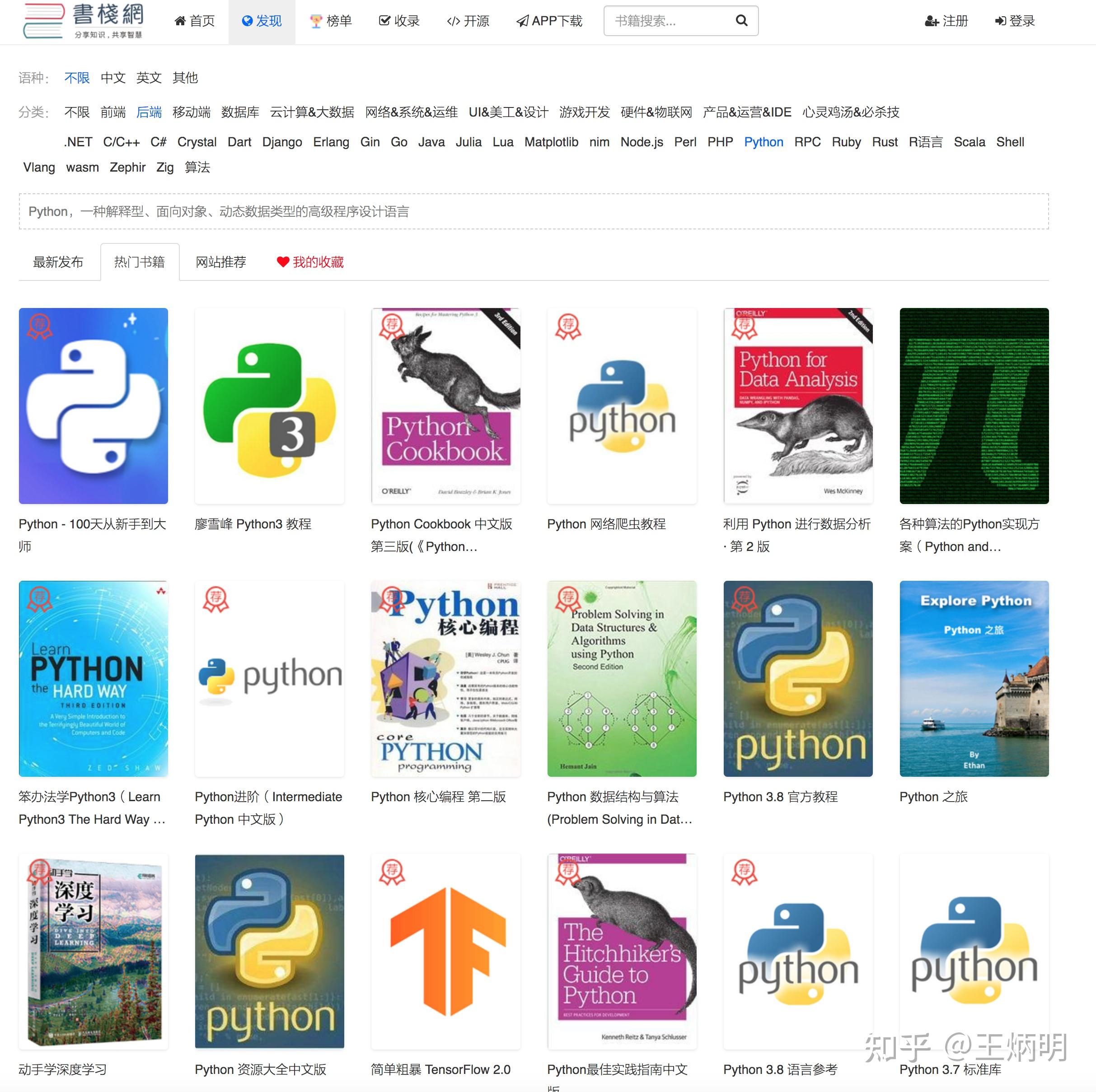Screen dimensions: 1096x1092
Task: Click the search magnifier icon
Action: [741, 21]
